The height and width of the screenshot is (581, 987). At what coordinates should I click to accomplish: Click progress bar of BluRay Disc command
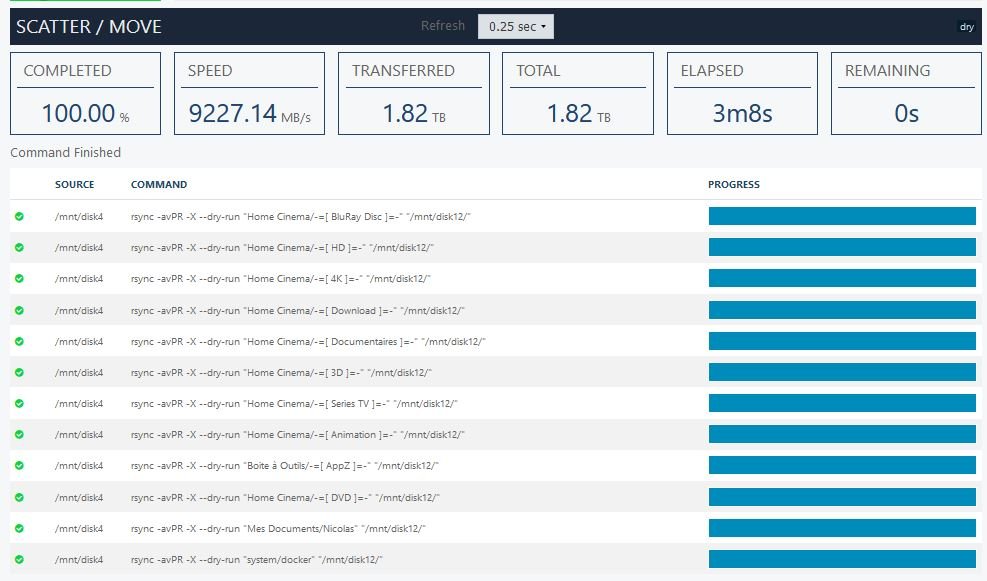coord(842,216)
